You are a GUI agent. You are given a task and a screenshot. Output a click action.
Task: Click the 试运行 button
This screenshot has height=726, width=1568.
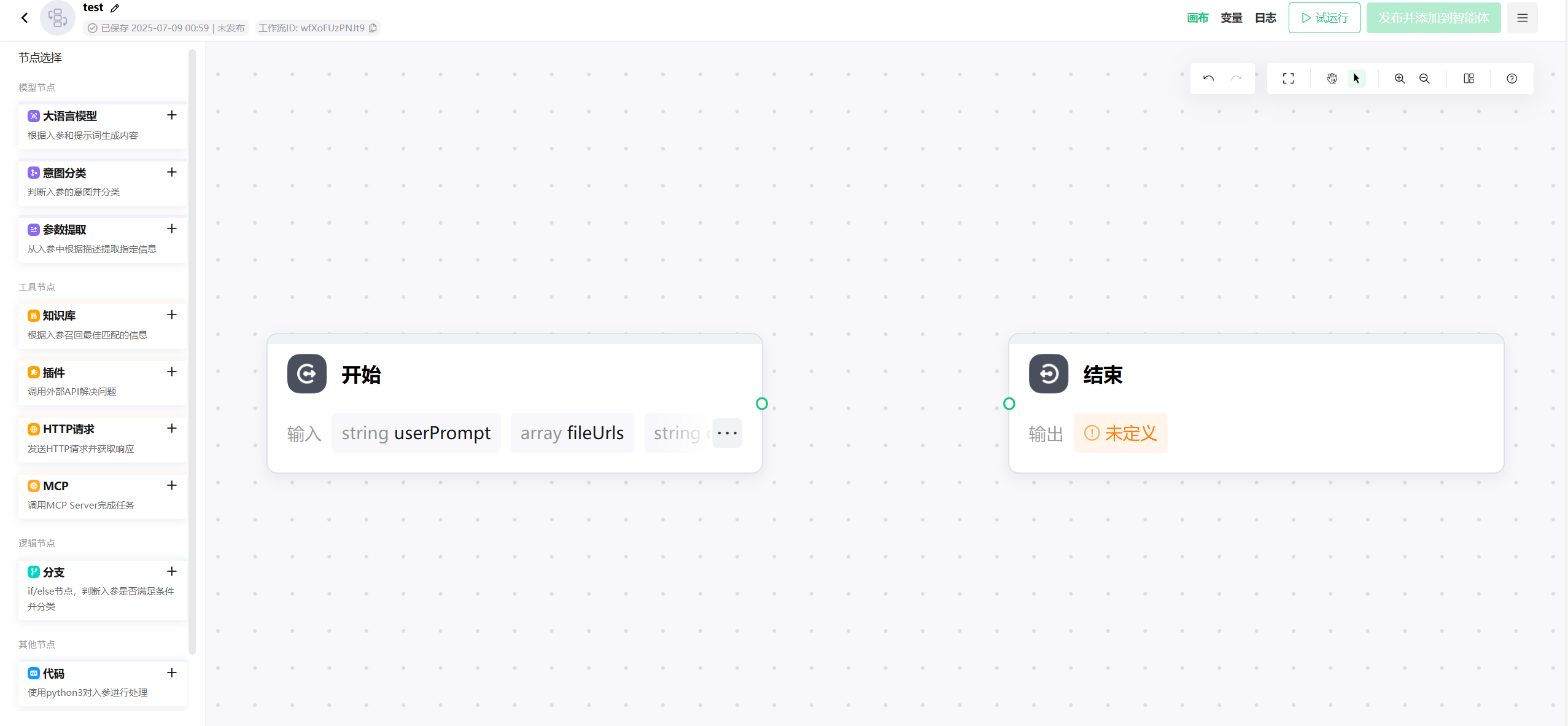point(1324,18)
